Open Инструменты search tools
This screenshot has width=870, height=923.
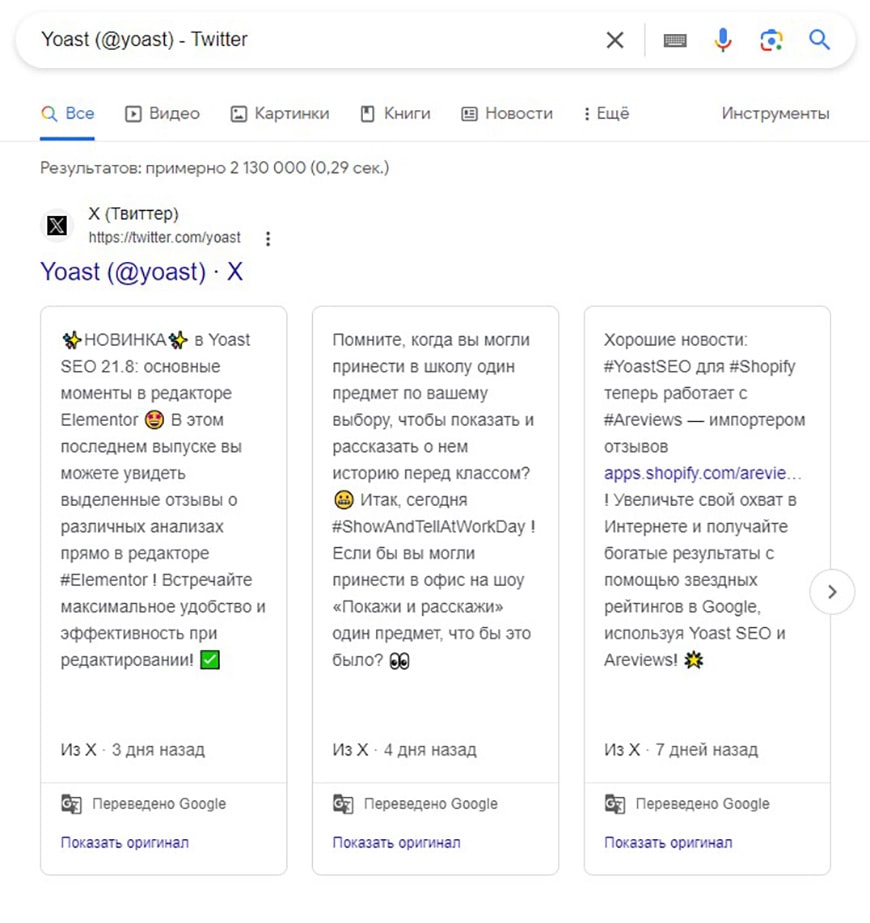pos(775,113)
